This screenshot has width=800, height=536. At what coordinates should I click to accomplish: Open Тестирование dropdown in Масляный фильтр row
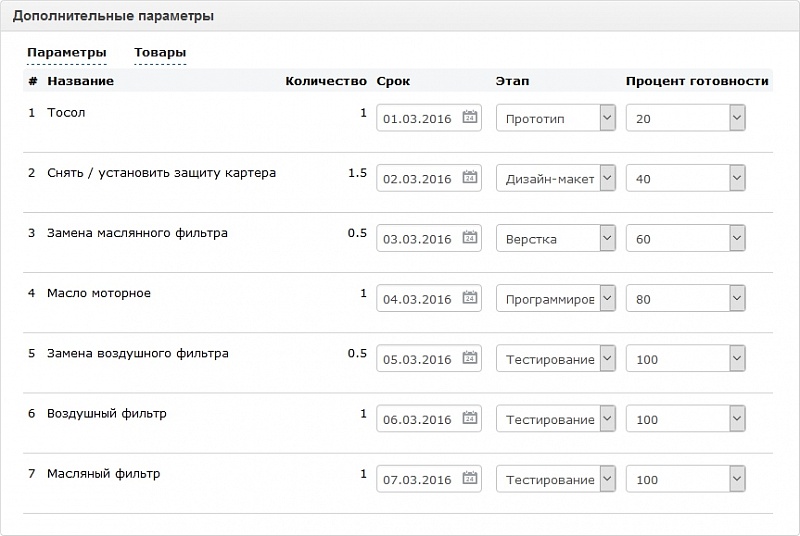coord(607,479)
